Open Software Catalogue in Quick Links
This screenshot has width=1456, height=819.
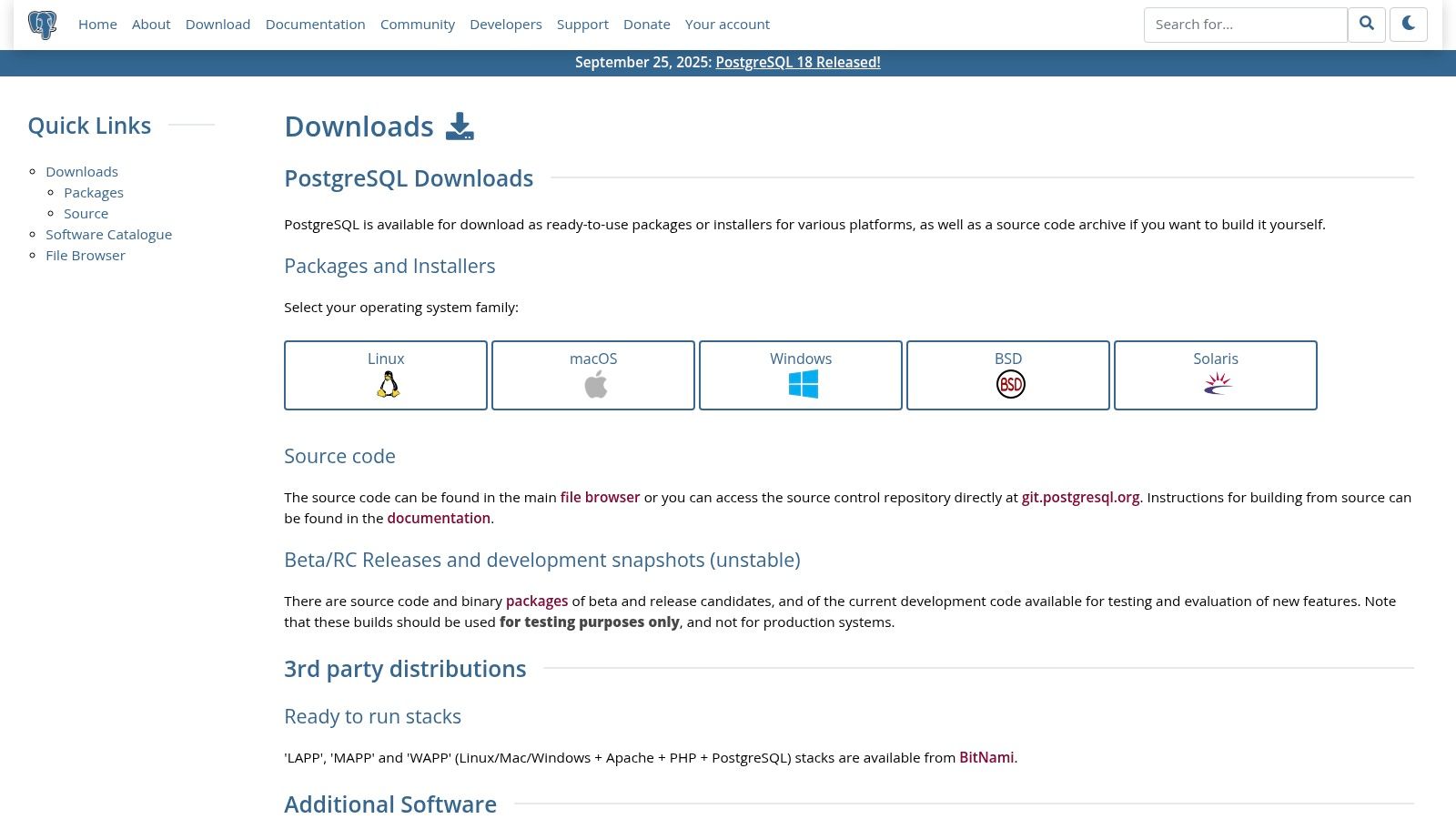coord(108,235)
